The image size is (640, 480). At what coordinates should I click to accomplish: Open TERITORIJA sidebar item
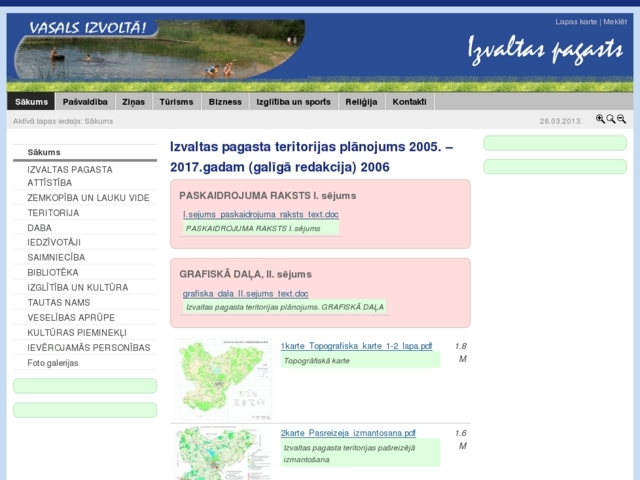85,213
